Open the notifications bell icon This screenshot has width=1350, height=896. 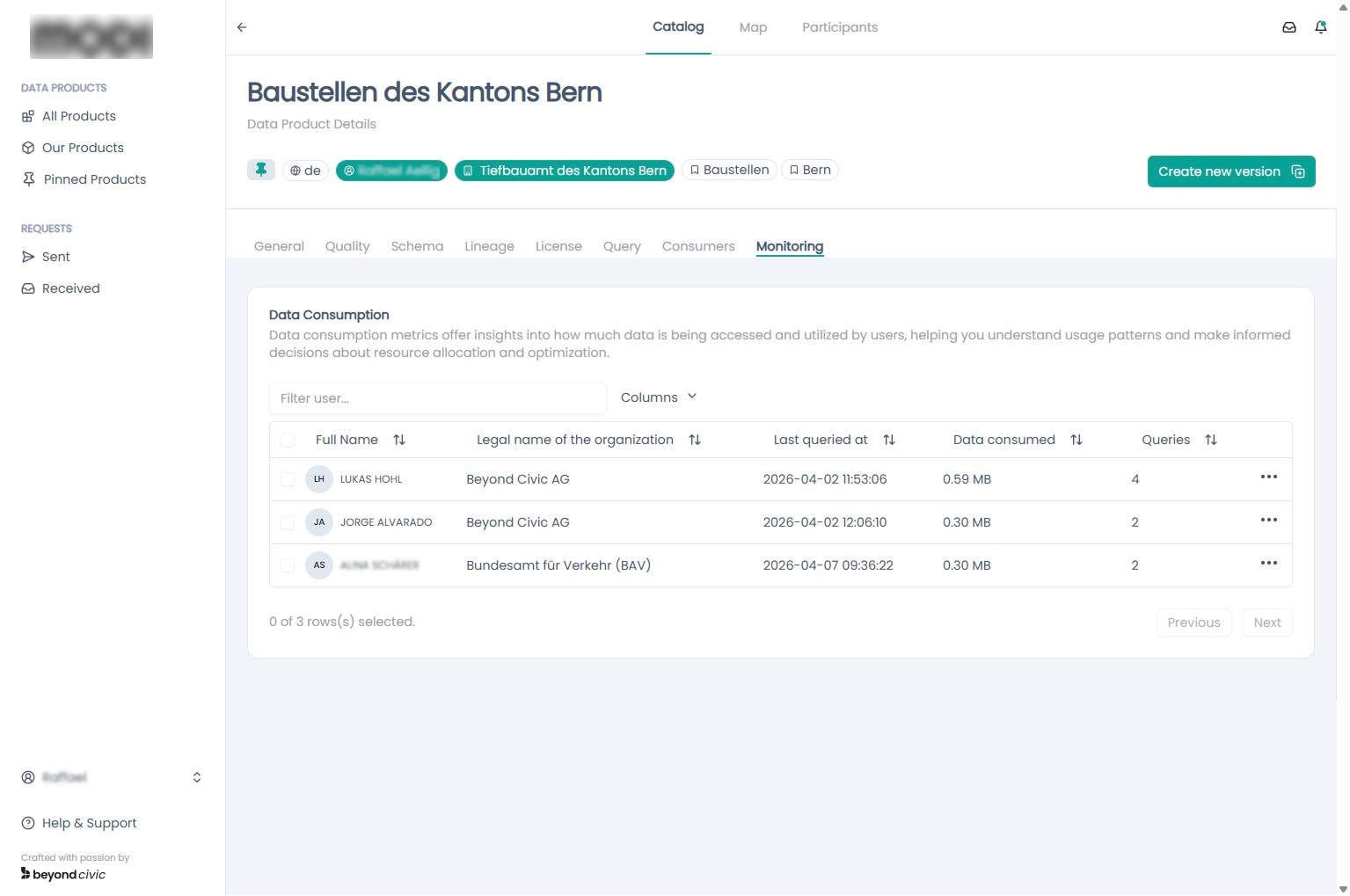[1321, 27]
